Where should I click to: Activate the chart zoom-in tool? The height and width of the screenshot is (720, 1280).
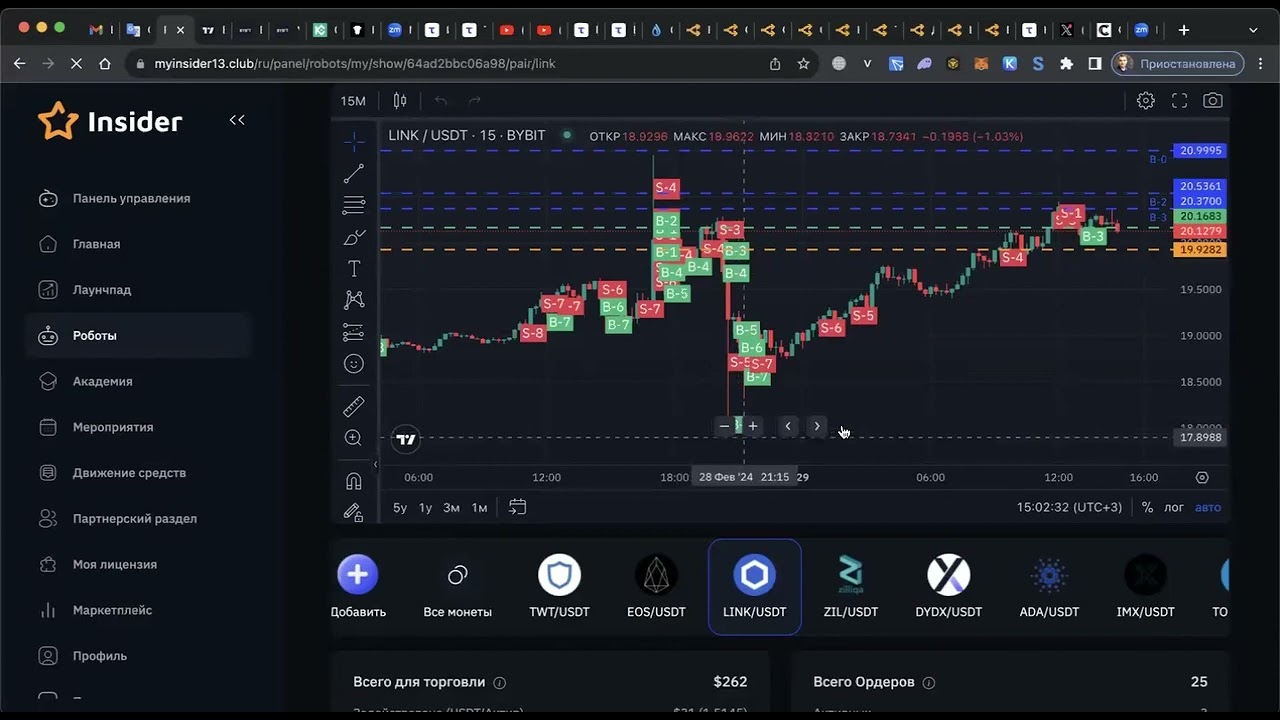click(x=354, y=438)
